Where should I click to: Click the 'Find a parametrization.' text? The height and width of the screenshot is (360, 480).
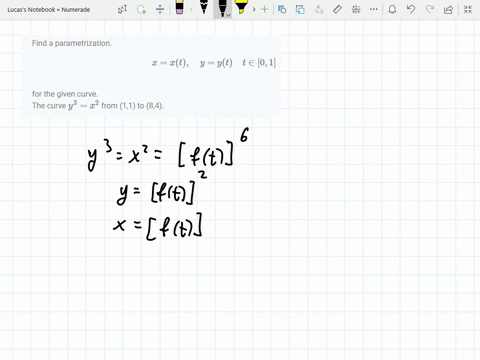click(72, 43)
